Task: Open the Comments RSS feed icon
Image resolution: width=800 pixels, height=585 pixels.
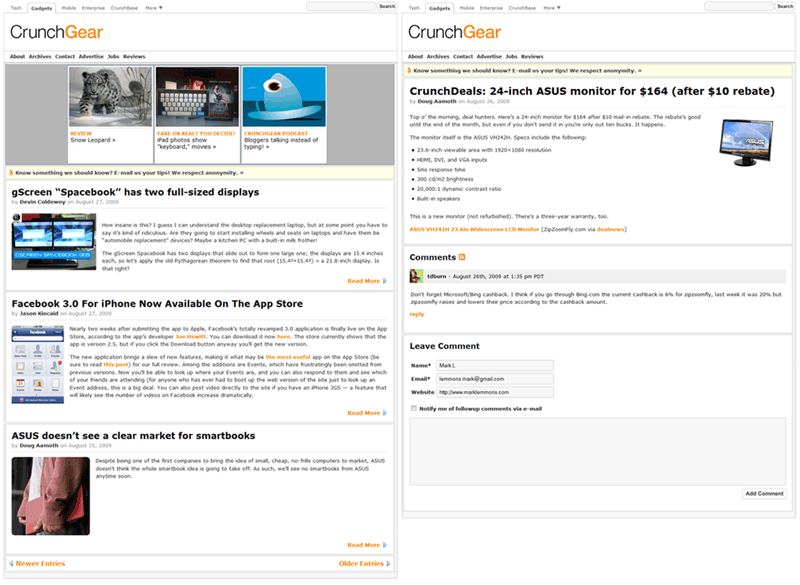Action: point(462,258)
